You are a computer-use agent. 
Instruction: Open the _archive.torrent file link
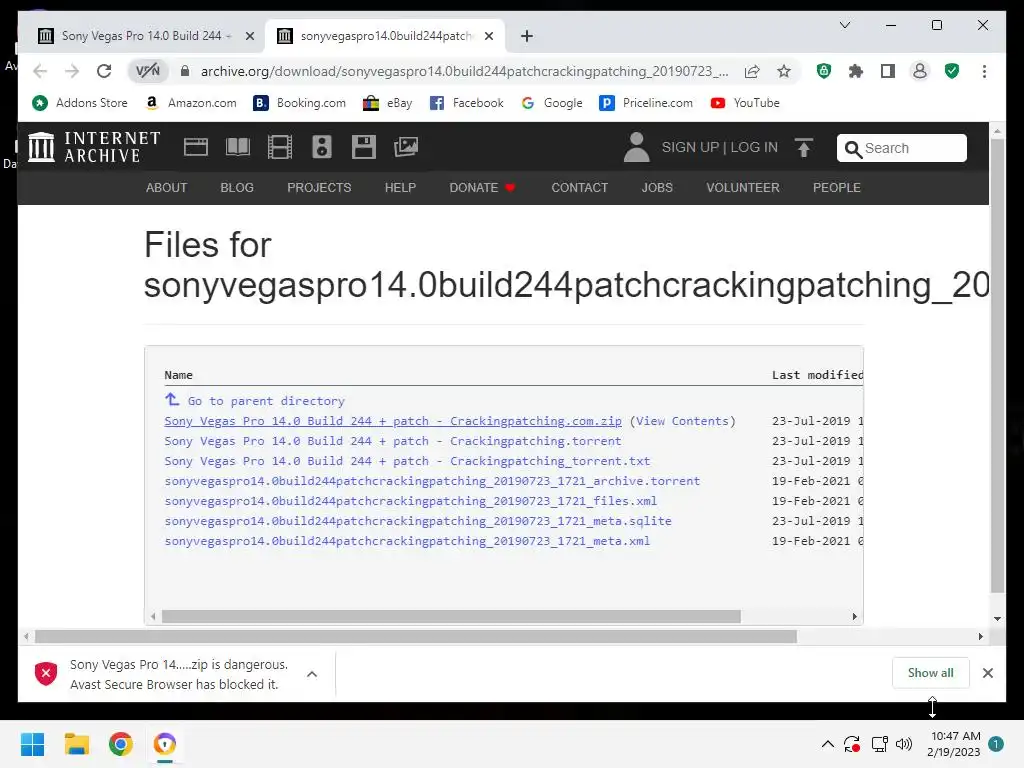click(x=432, y=481)
